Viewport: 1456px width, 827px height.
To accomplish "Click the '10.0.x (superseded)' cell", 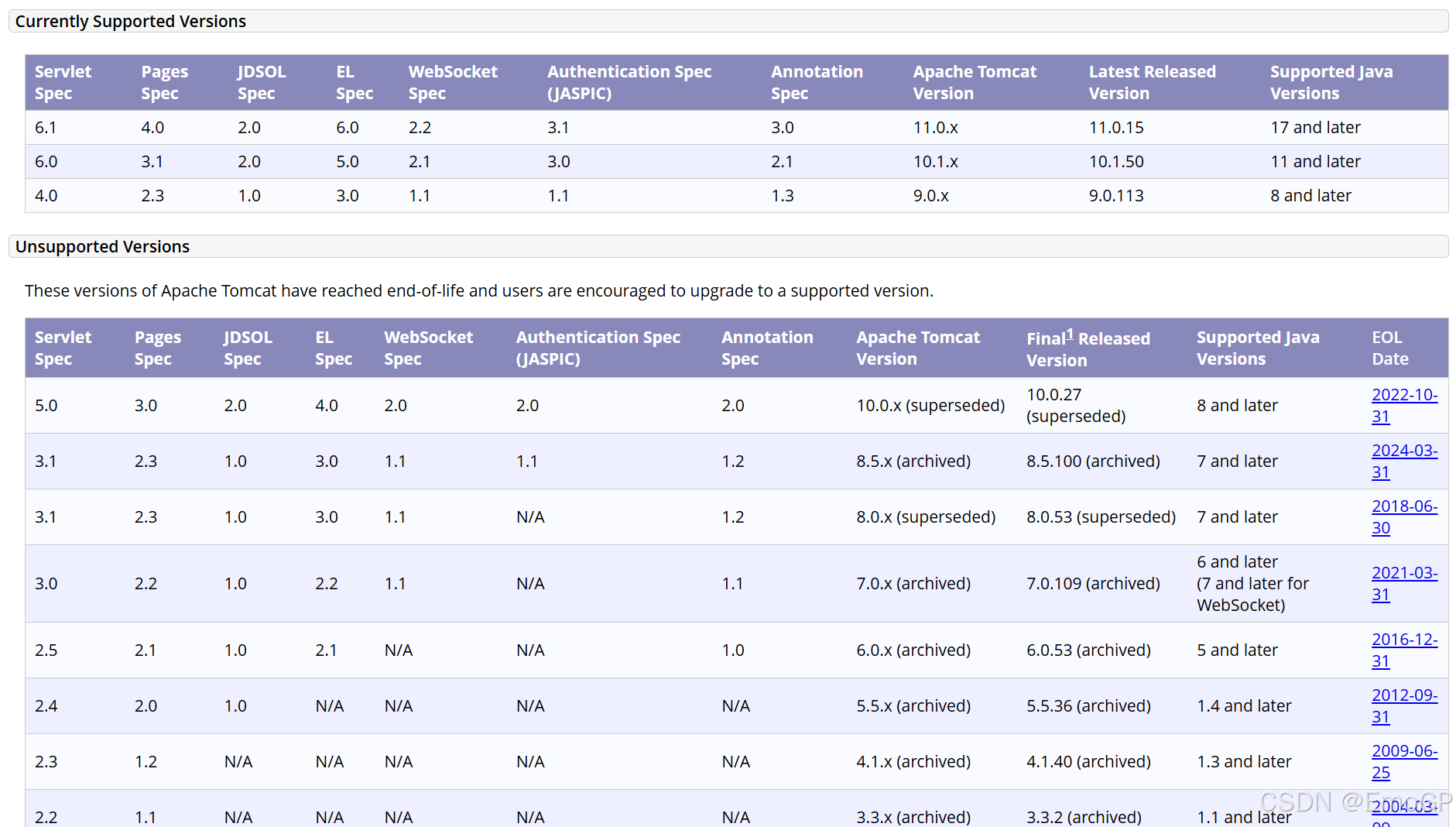I will tap(930, 406).
